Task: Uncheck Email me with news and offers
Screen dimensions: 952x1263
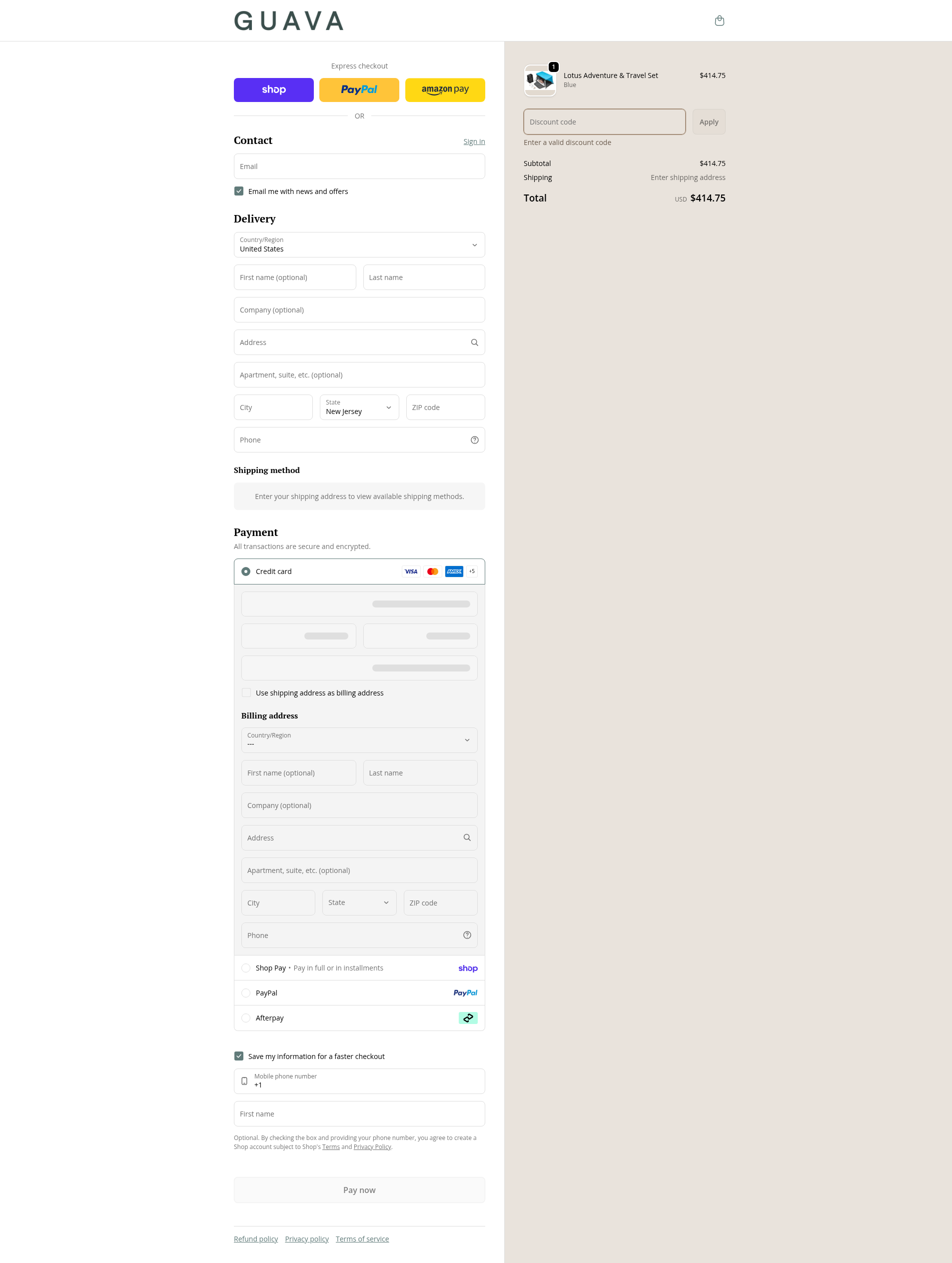Action: pyautogui.click(x=238, y=191)
